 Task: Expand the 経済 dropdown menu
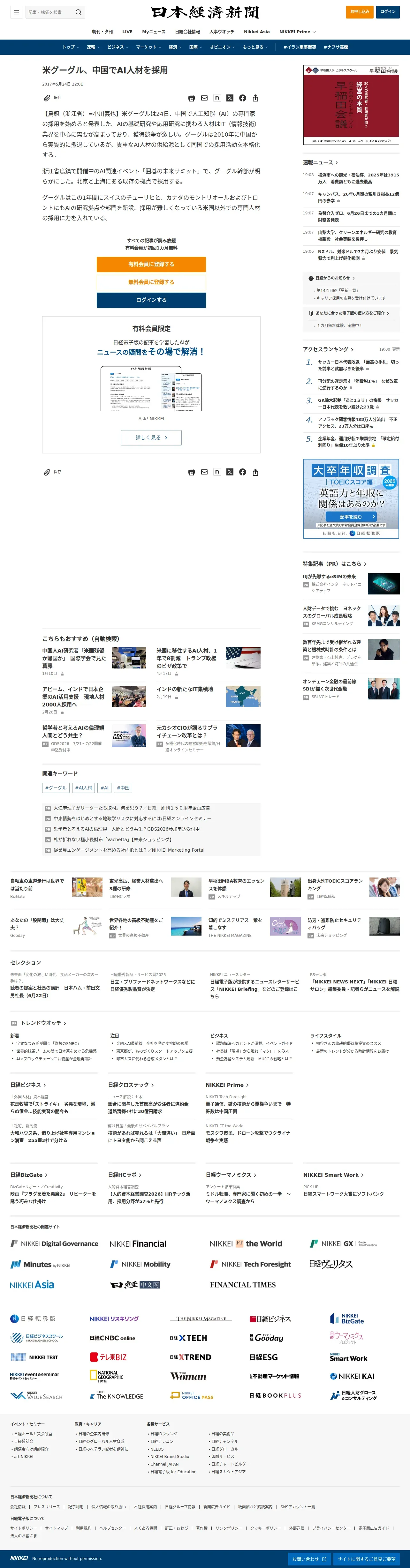coord(175,47)
